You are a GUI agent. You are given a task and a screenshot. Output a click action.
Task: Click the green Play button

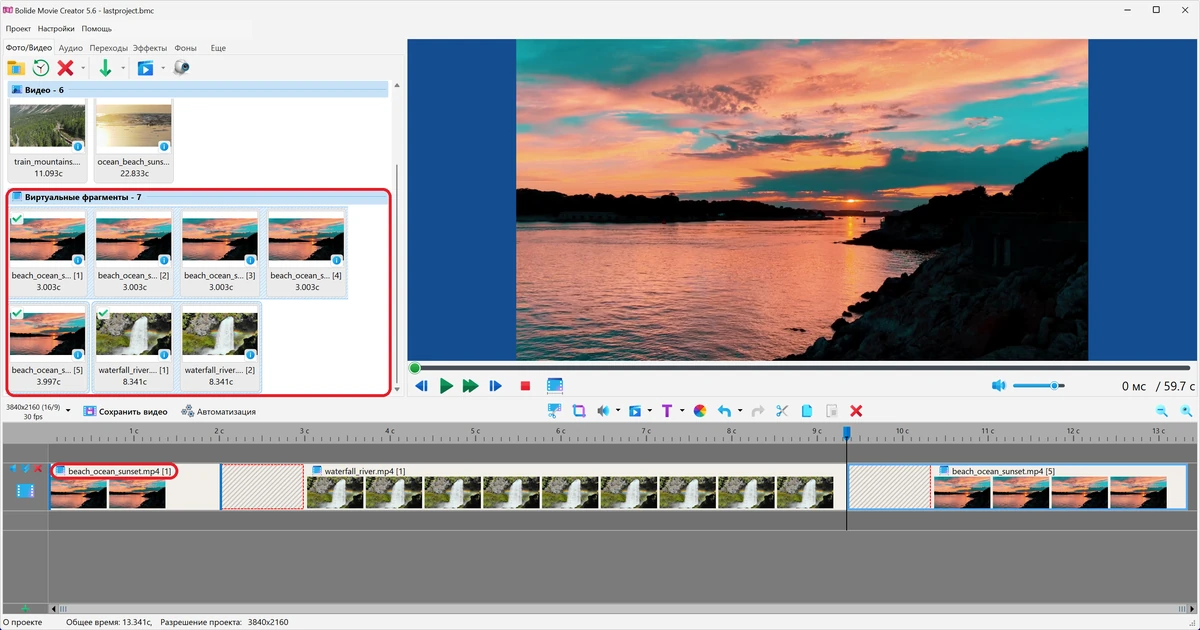point(446,386)
